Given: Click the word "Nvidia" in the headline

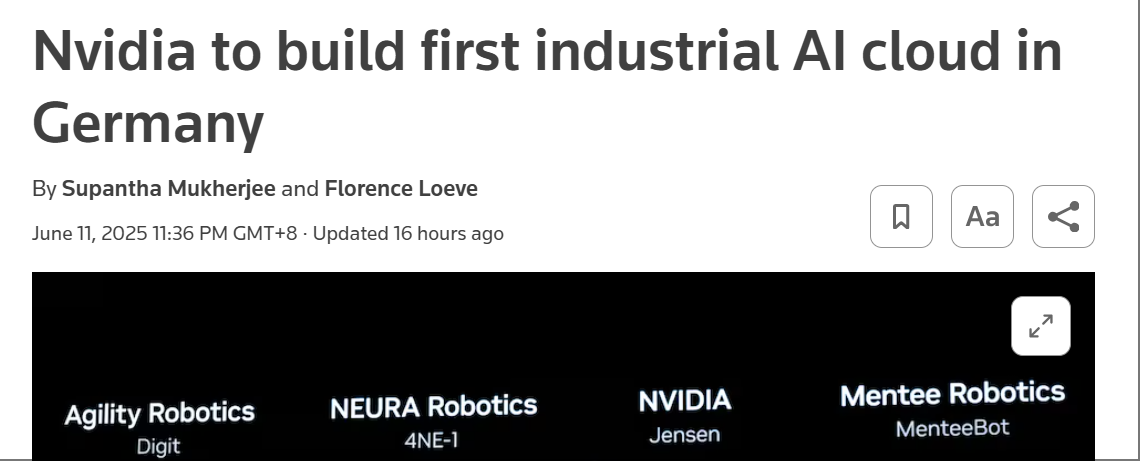Looking at the screenshot, I should (x=113, y=52).
